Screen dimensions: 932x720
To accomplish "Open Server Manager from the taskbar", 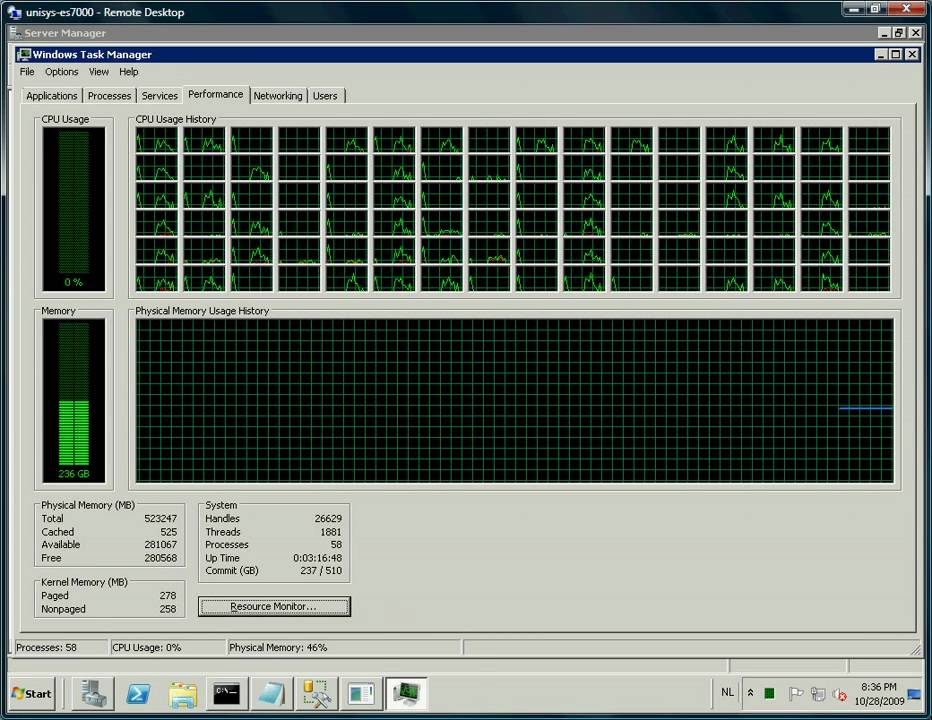I will (x=93, y=693).
